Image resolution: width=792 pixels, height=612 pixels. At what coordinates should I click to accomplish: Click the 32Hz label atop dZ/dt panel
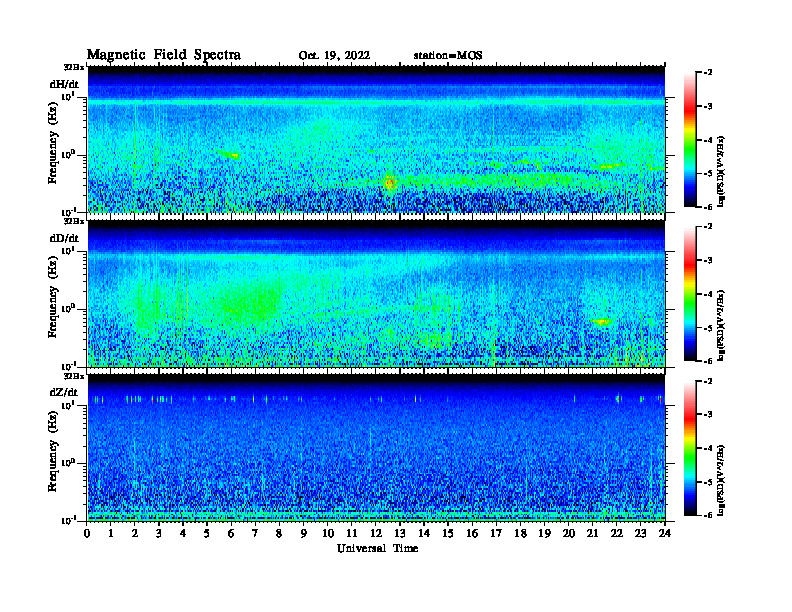pos(74,375)
